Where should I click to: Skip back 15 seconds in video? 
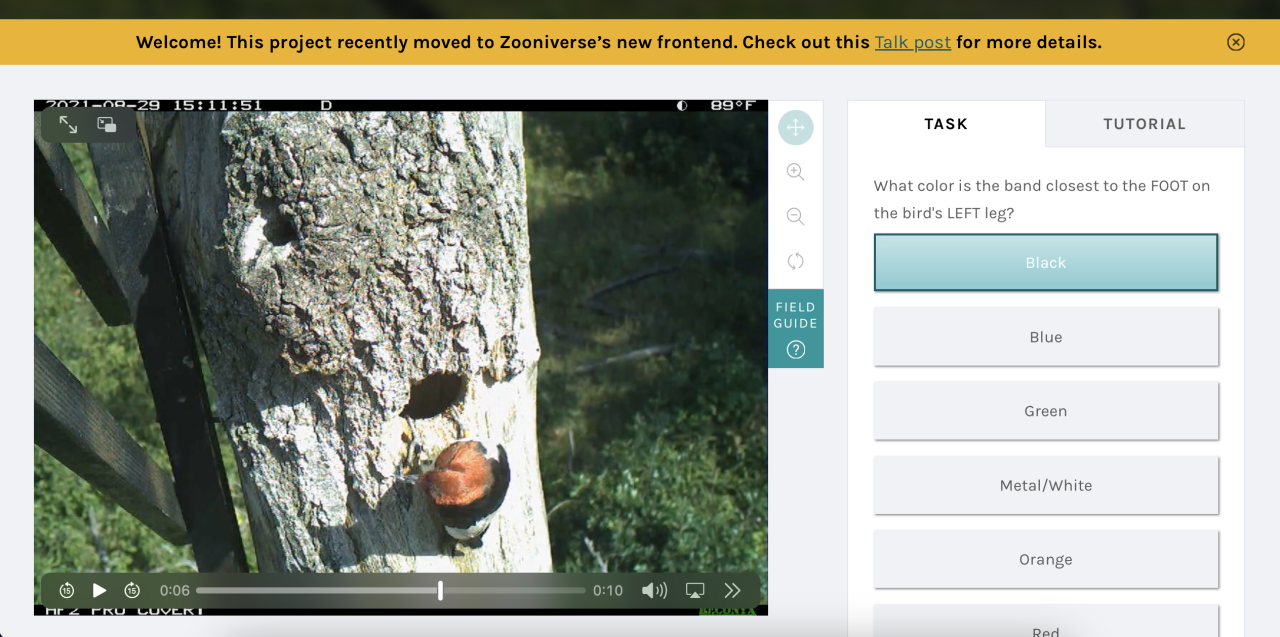(x=67, y=590)
